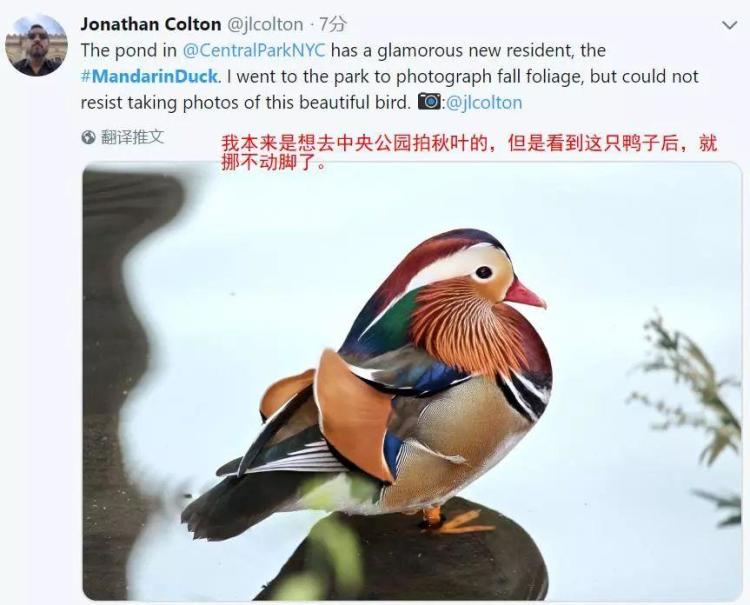Click the duck's red beak in photo
750x605 pixels.
point(524,294)
